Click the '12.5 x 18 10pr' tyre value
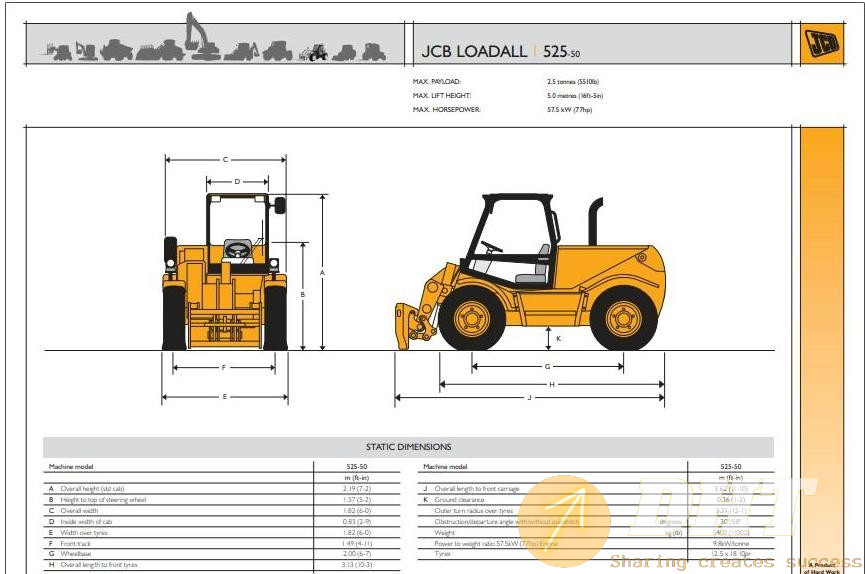 (731, 554)
